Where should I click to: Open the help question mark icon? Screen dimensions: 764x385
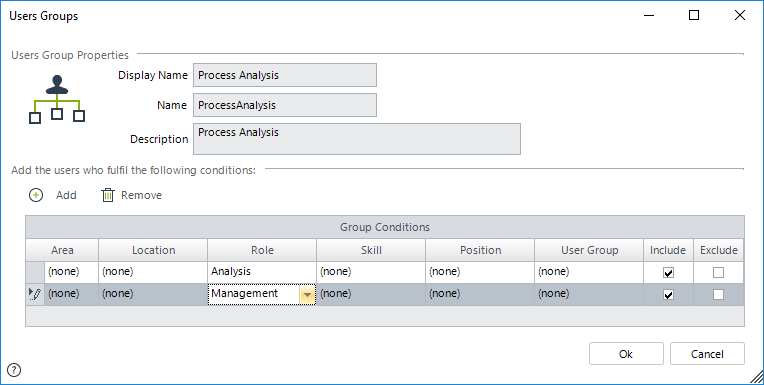(14, 370)
